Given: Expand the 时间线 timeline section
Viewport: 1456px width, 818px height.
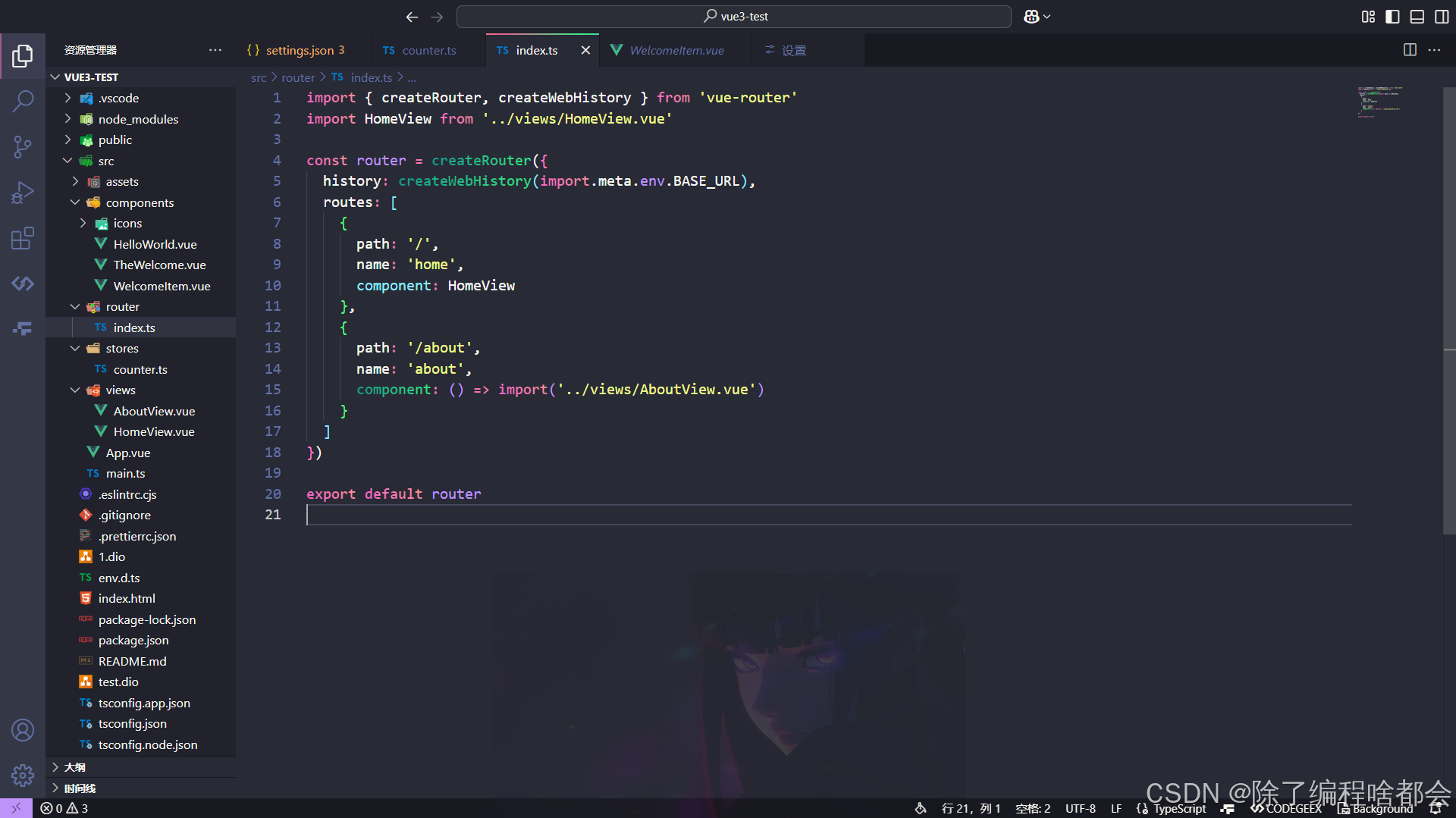Looking at the screenshot, I should tap(141, 788).
